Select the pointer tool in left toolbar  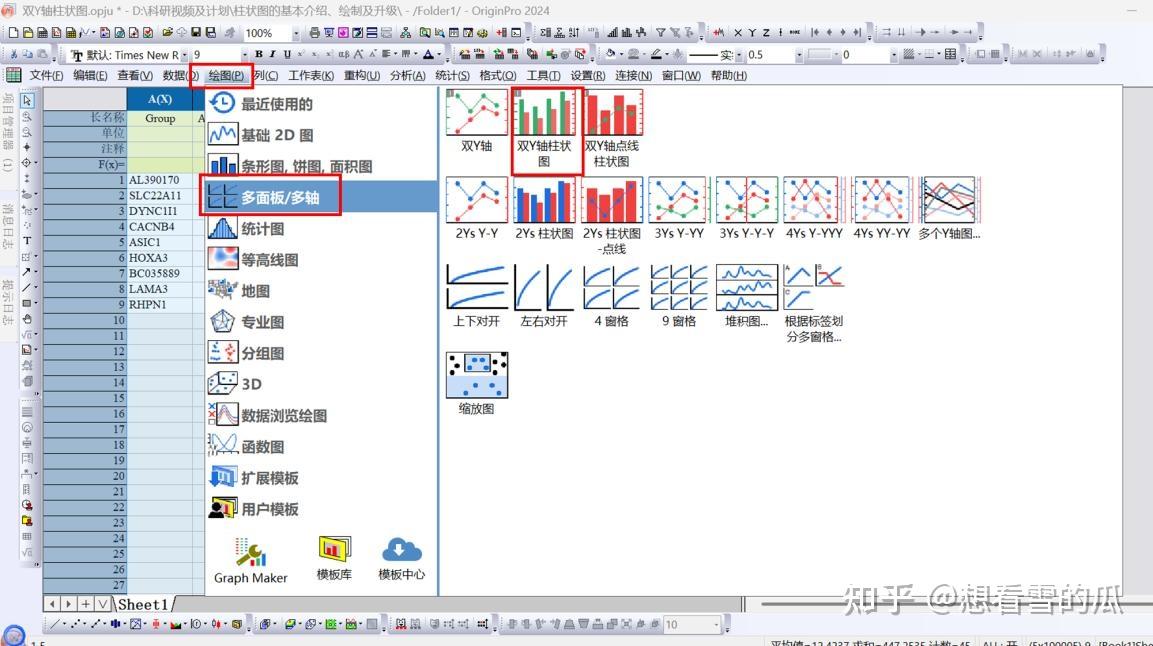(x=27, y=100)
